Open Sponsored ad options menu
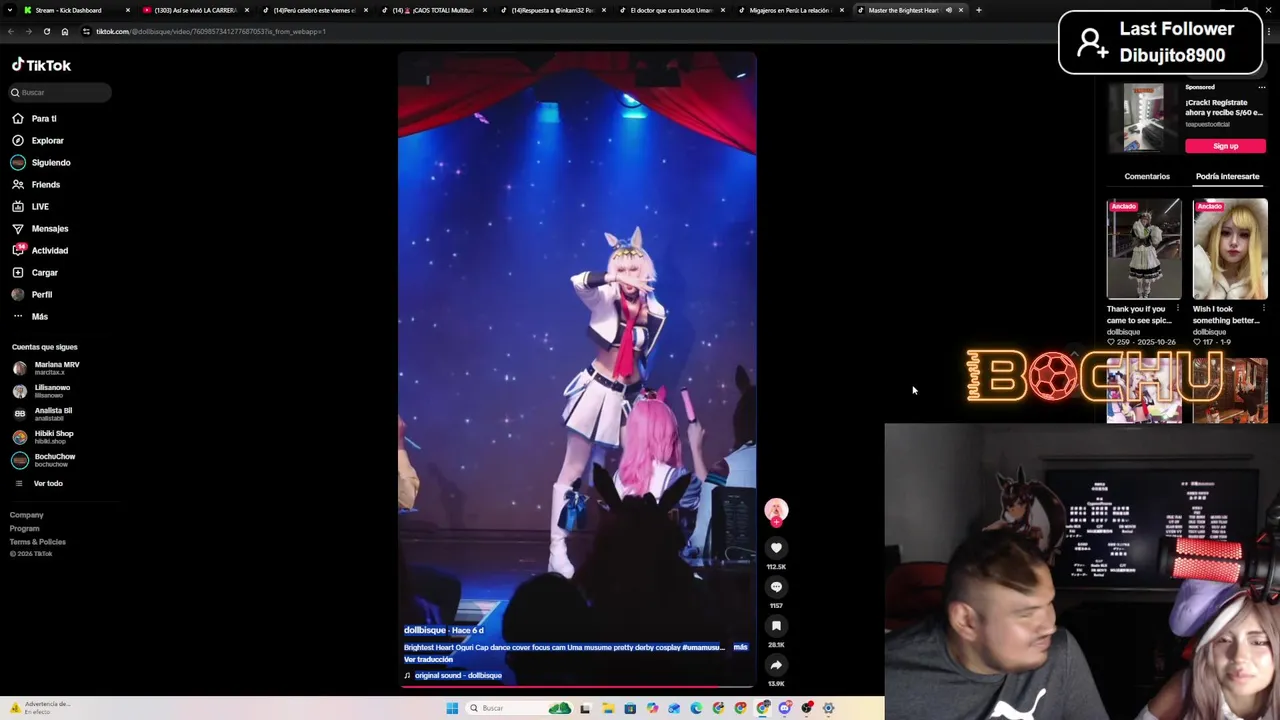 point(1261,87)
